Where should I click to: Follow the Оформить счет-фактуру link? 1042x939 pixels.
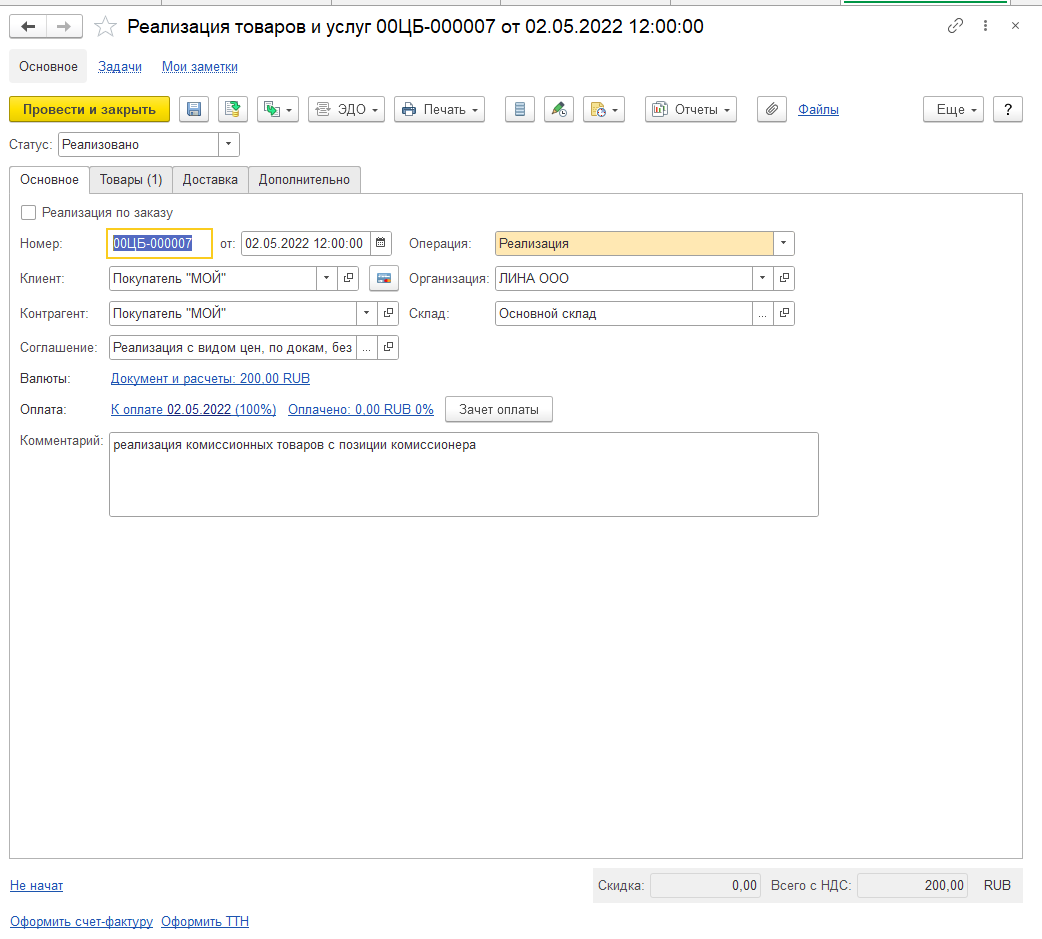coord(81,922)
